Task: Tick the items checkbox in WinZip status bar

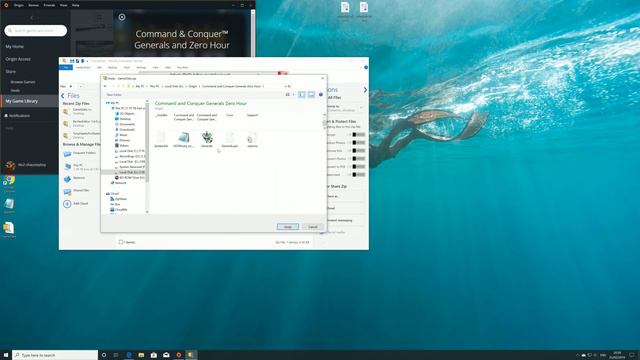Action: 121,242
